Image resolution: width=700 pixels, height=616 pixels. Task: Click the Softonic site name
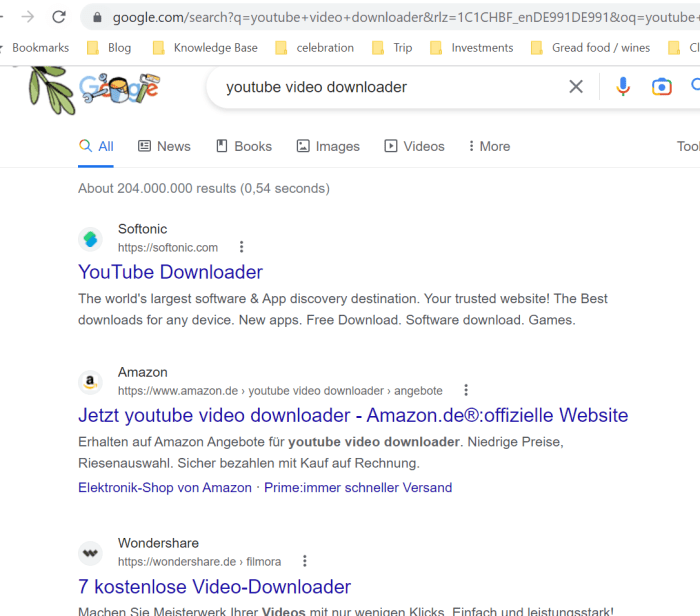point(142,229)
